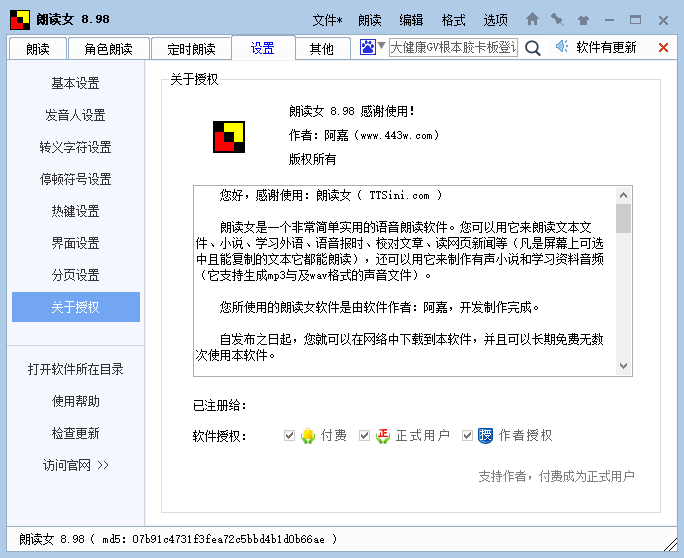The height and width of the screenshot is (558, 684).
Task: Switch to the 角色朗读 tab
Action: (x=109, y=49)
